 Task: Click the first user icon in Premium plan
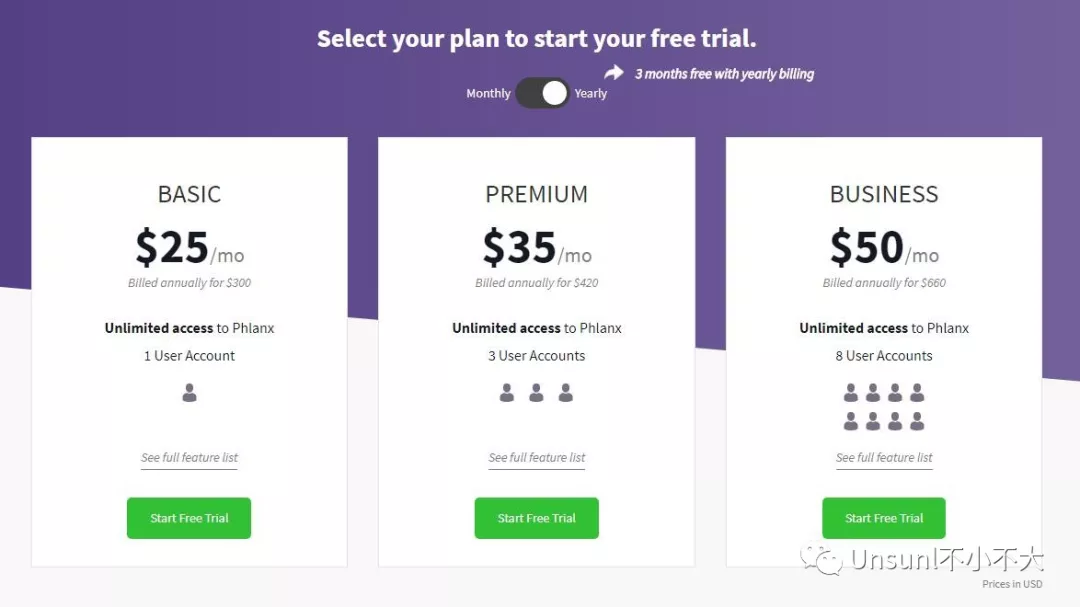(507, 394)
